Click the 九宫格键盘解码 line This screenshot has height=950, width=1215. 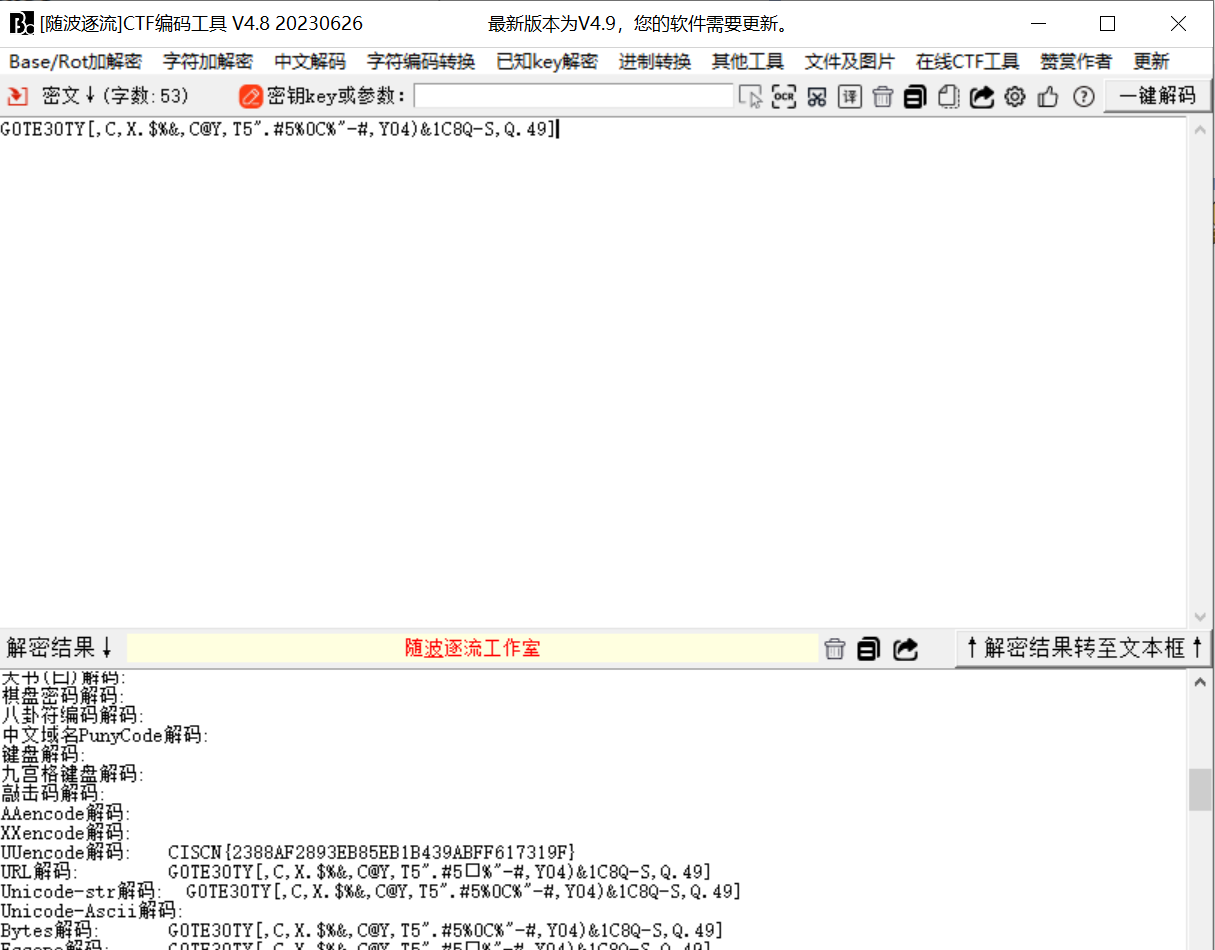(x=71, y=774)
